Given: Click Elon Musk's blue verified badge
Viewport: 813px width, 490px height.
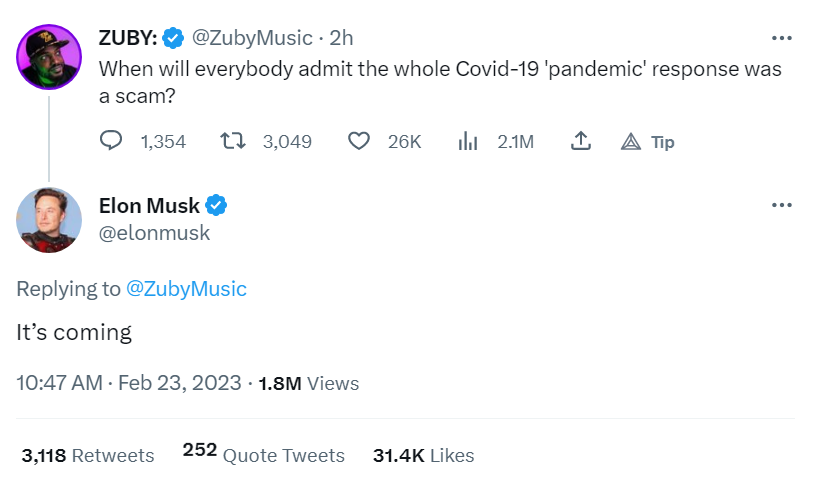Looking at the screenshot, I should point(216,206).
